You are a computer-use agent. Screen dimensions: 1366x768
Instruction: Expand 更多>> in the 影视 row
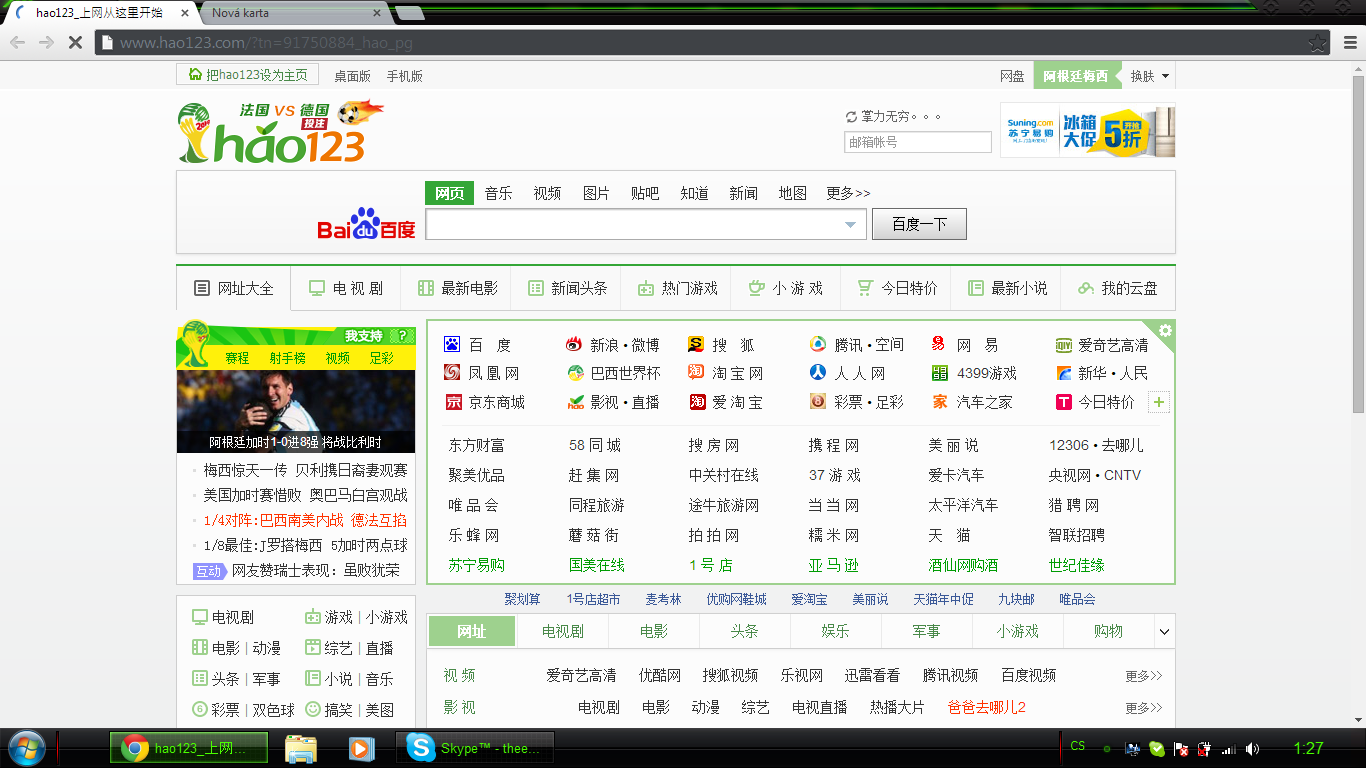point(1144,708)
